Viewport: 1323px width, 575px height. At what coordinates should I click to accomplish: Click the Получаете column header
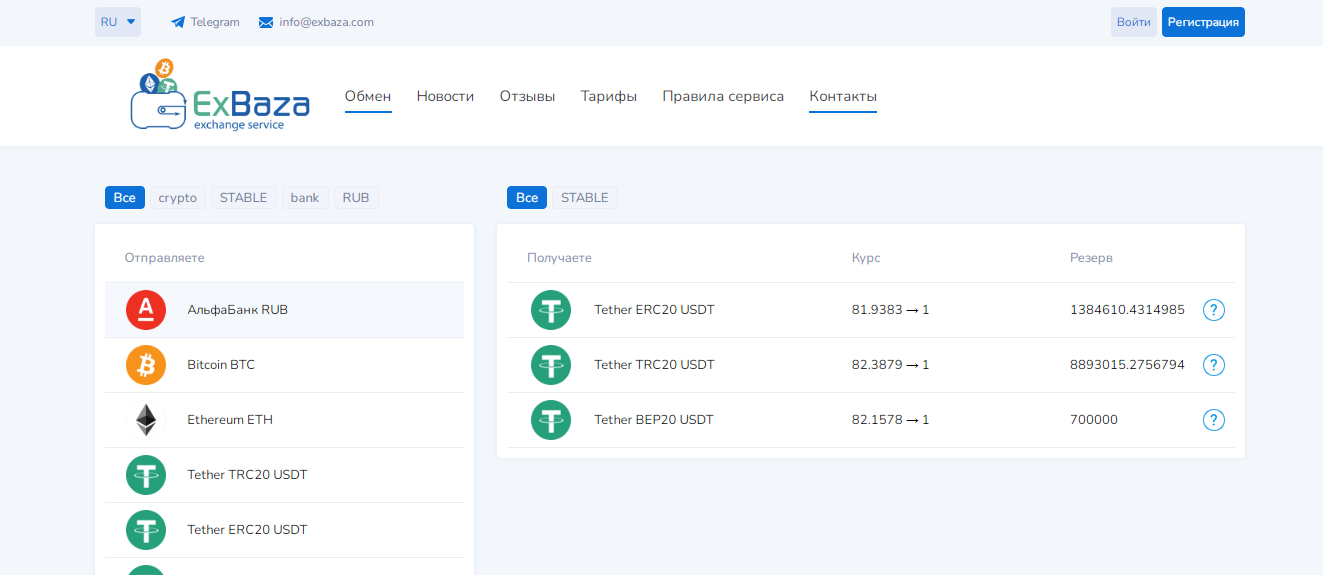560,258
